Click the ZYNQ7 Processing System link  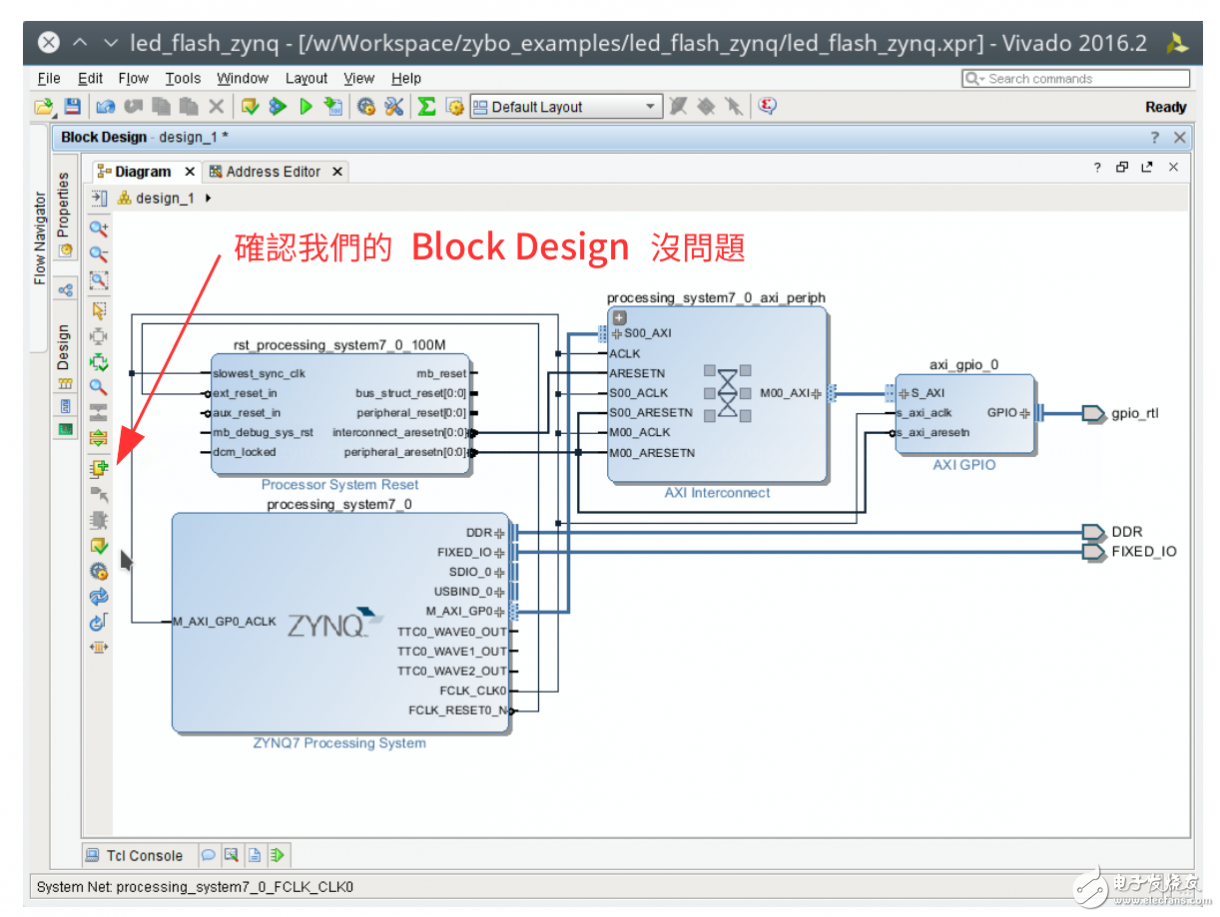pyautogui.click(x=339, y=743)
